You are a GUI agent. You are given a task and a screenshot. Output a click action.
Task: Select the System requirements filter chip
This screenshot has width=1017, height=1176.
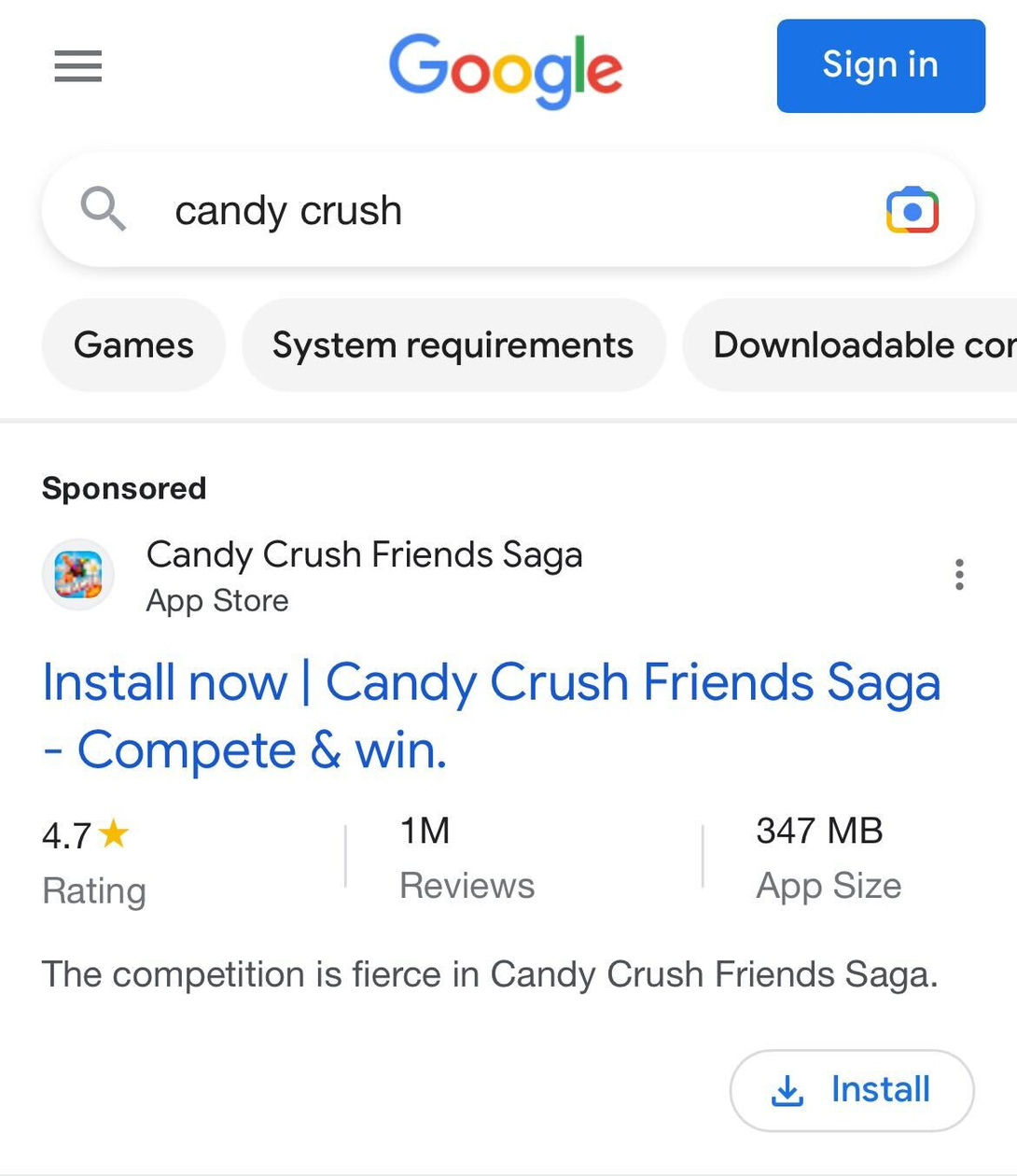(x=453, y=344)
